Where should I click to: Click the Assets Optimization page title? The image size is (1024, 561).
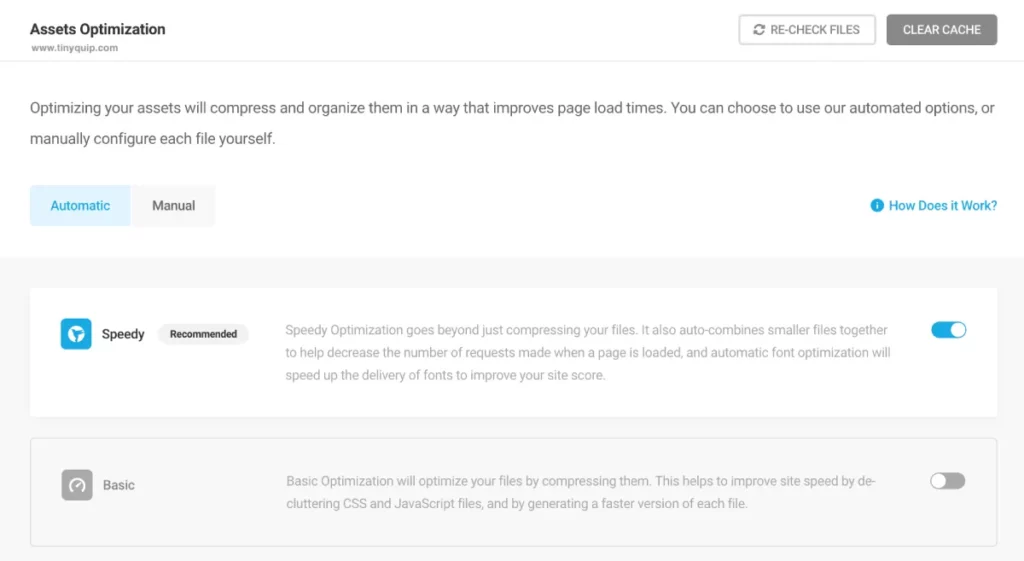[97, 29]
